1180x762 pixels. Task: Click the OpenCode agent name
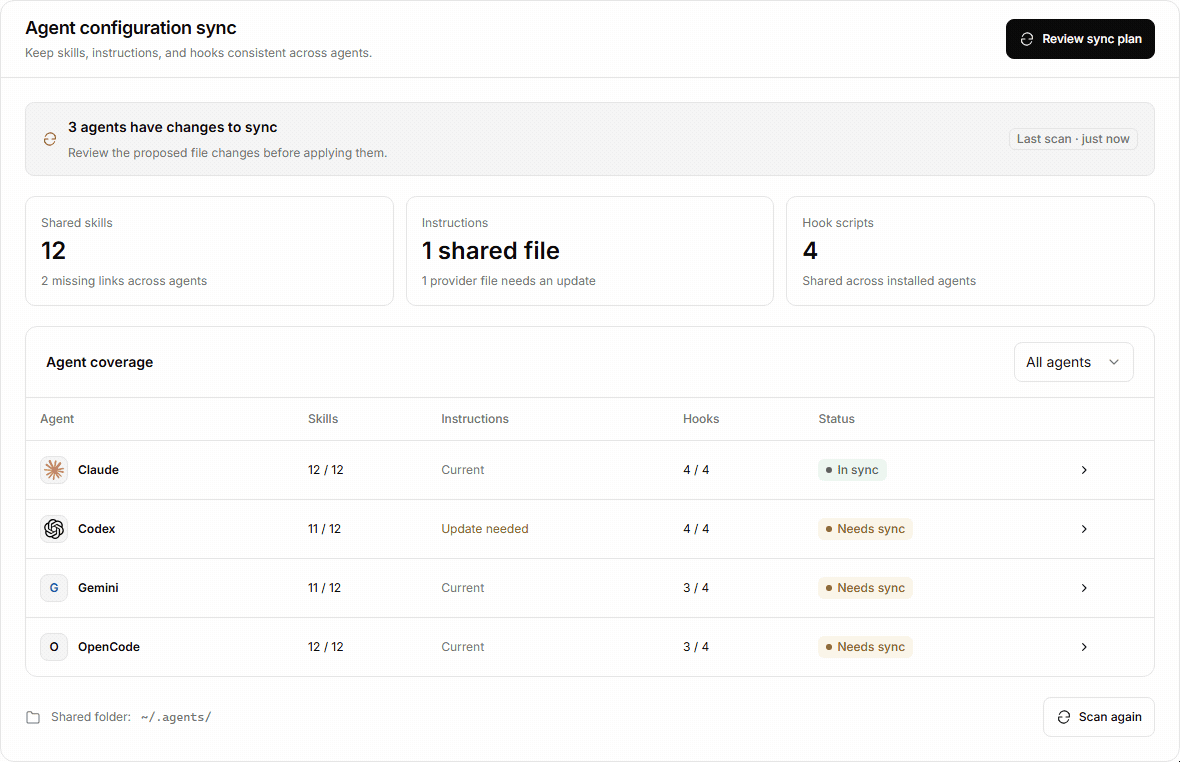pos(109,647)
